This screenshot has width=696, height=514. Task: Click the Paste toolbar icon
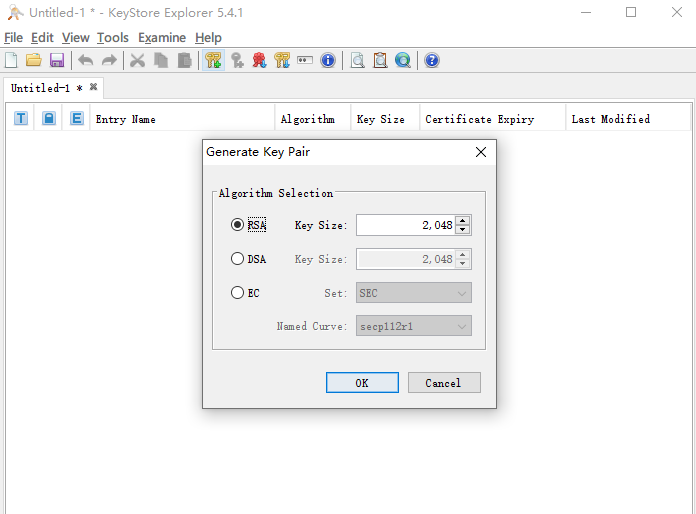point(184,60)
